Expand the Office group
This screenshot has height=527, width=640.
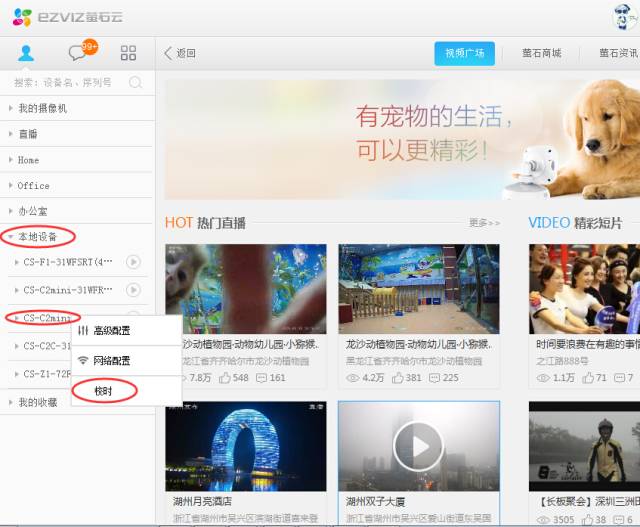33,186
